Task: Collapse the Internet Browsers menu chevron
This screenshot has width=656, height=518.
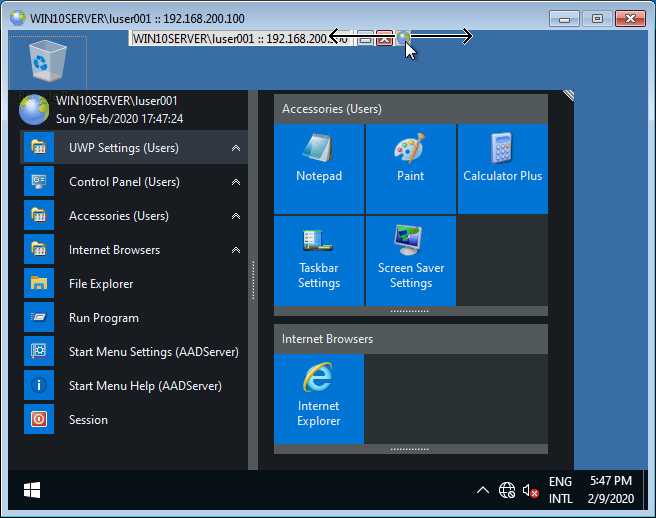Action: (236, 250)
